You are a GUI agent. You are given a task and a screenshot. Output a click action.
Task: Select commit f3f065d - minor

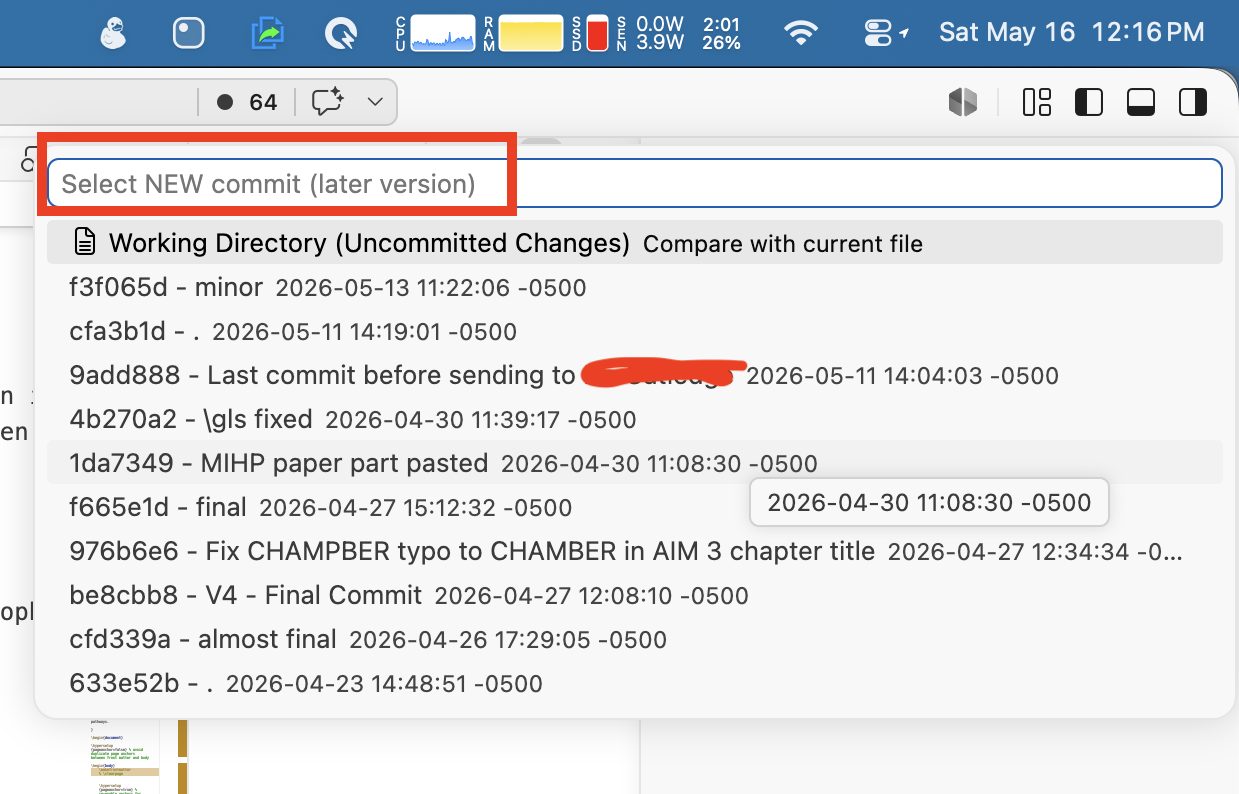635,288
